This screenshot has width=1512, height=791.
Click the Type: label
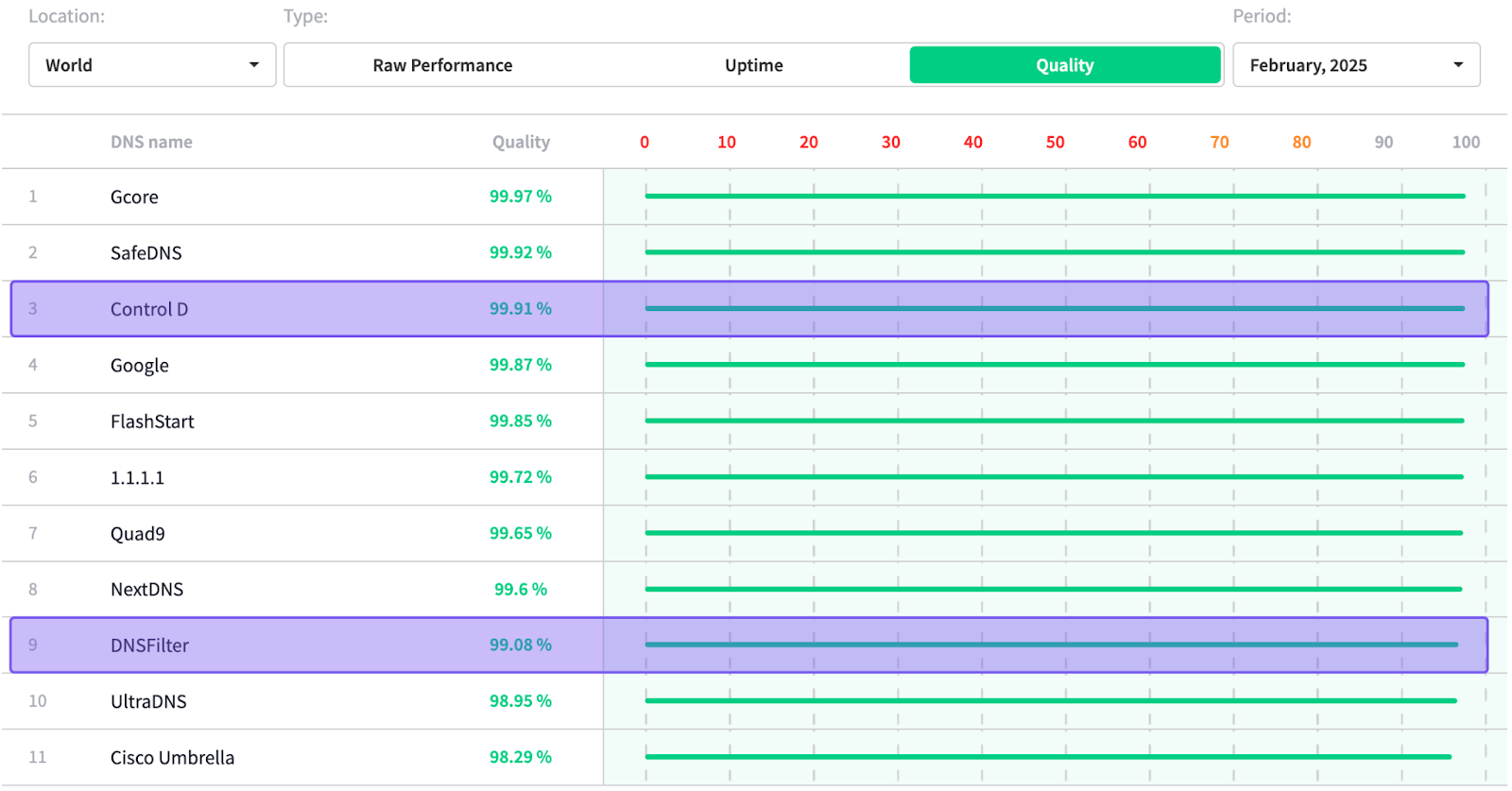(306, 16)
